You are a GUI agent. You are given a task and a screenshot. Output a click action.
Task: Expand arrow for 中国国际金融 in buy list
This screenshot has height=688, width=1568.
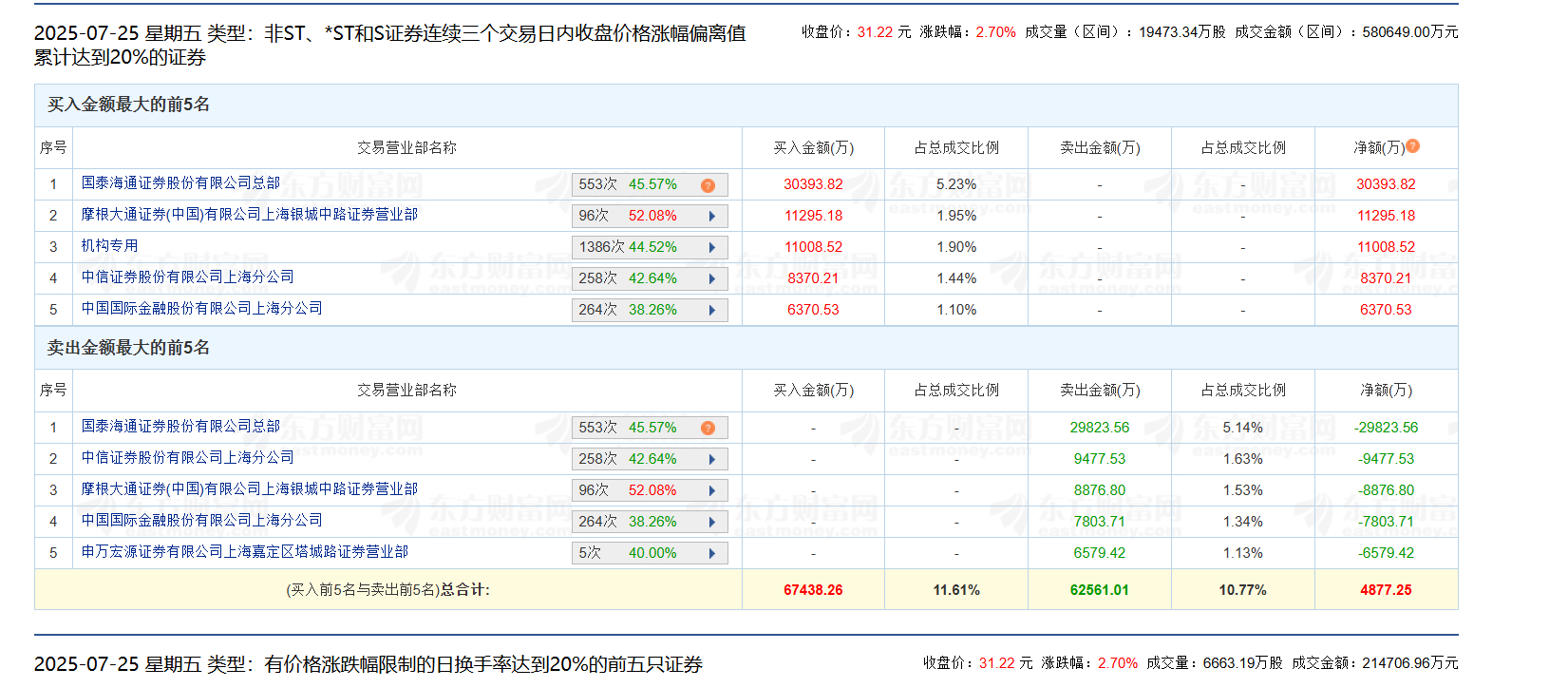712,311
